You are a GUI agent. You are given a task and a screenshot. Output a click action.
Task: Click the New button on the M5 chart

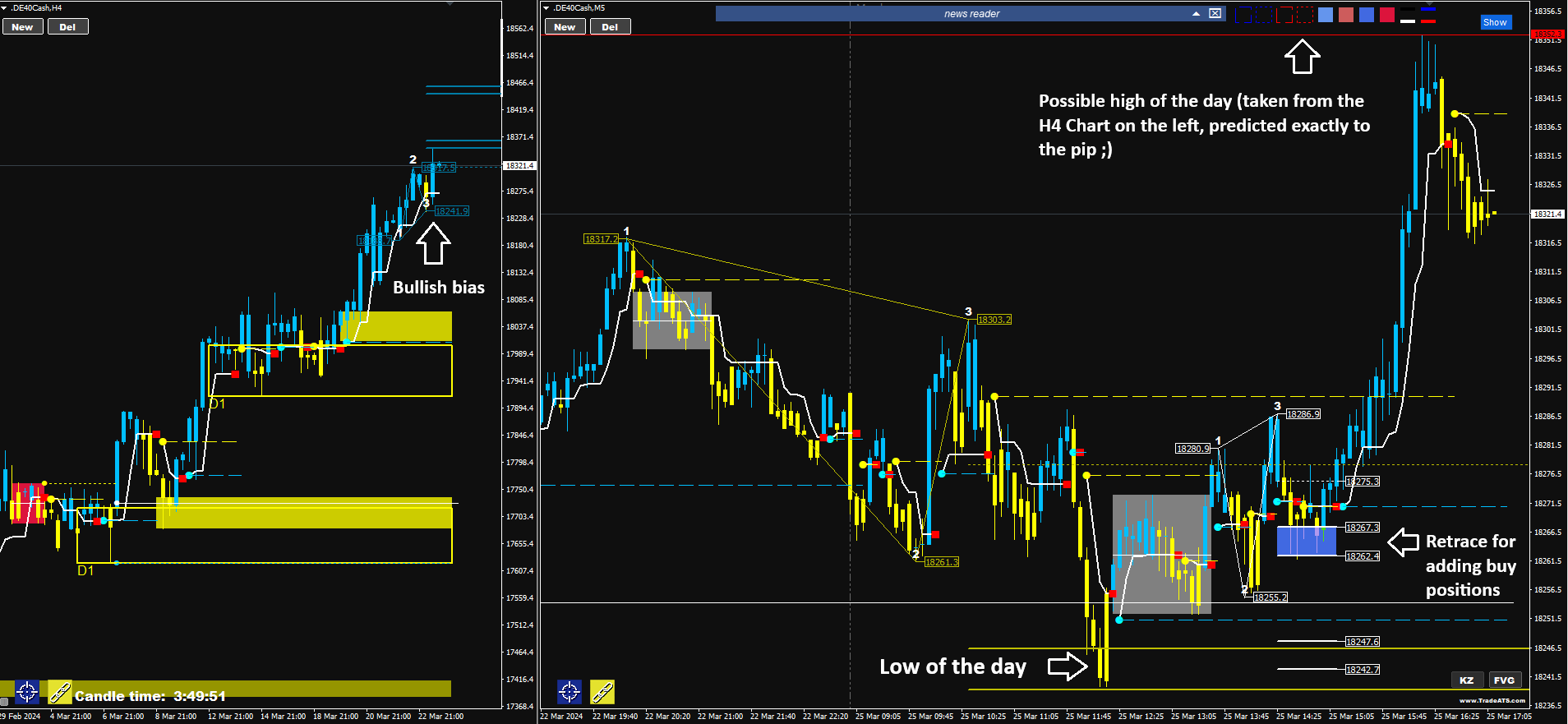click(565, 27)
